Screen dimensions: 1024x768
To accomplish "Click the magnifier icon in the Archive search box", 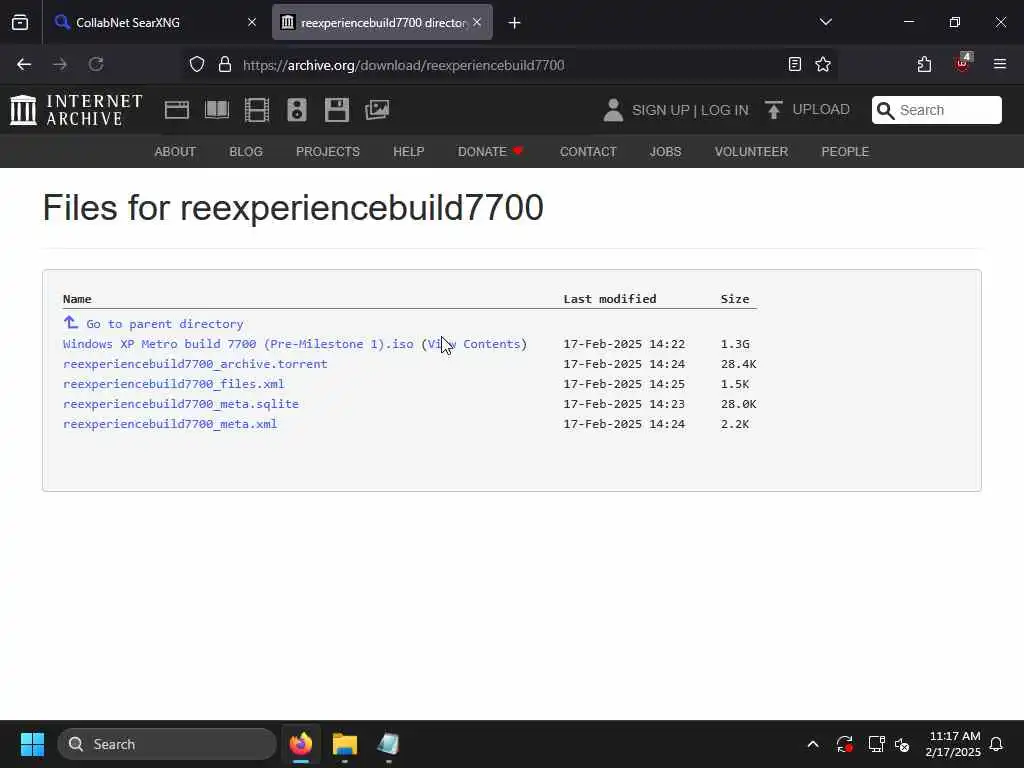I will pyautogui.click(x=886, y=110).
